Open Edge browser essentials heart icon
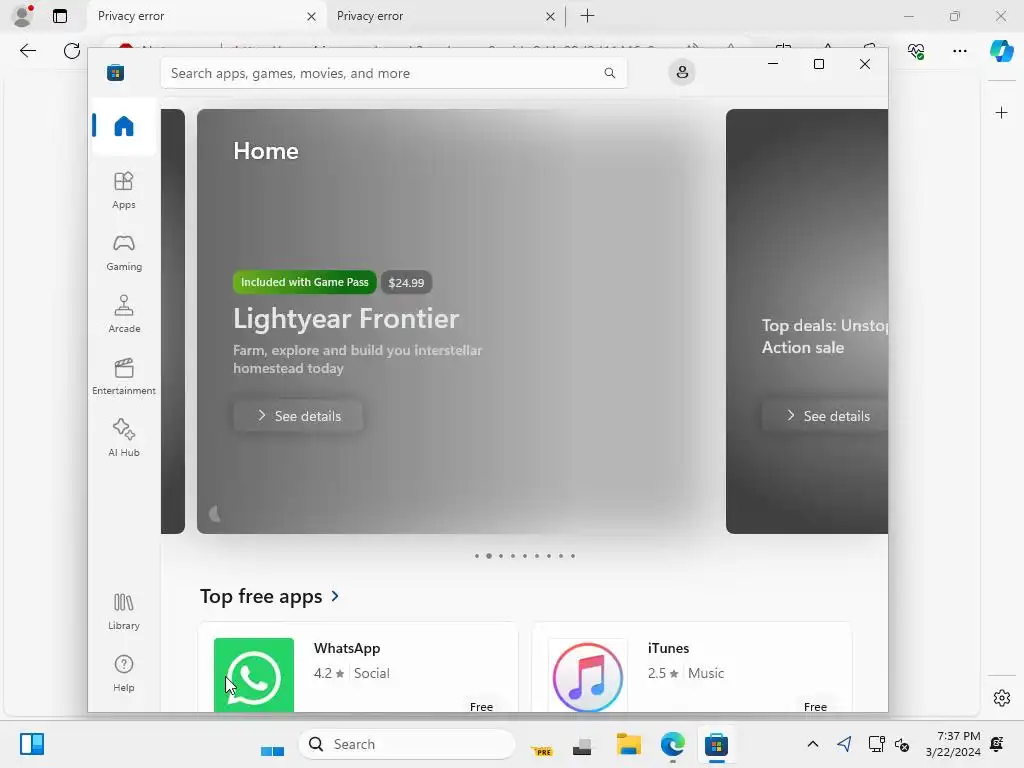 [916, 51]
